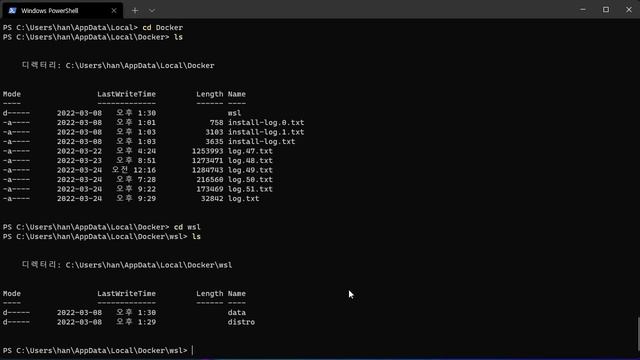Click the length value 3635
Image resolution: width=640 pixels, height=360 pixels.
[x=214, y=142]
